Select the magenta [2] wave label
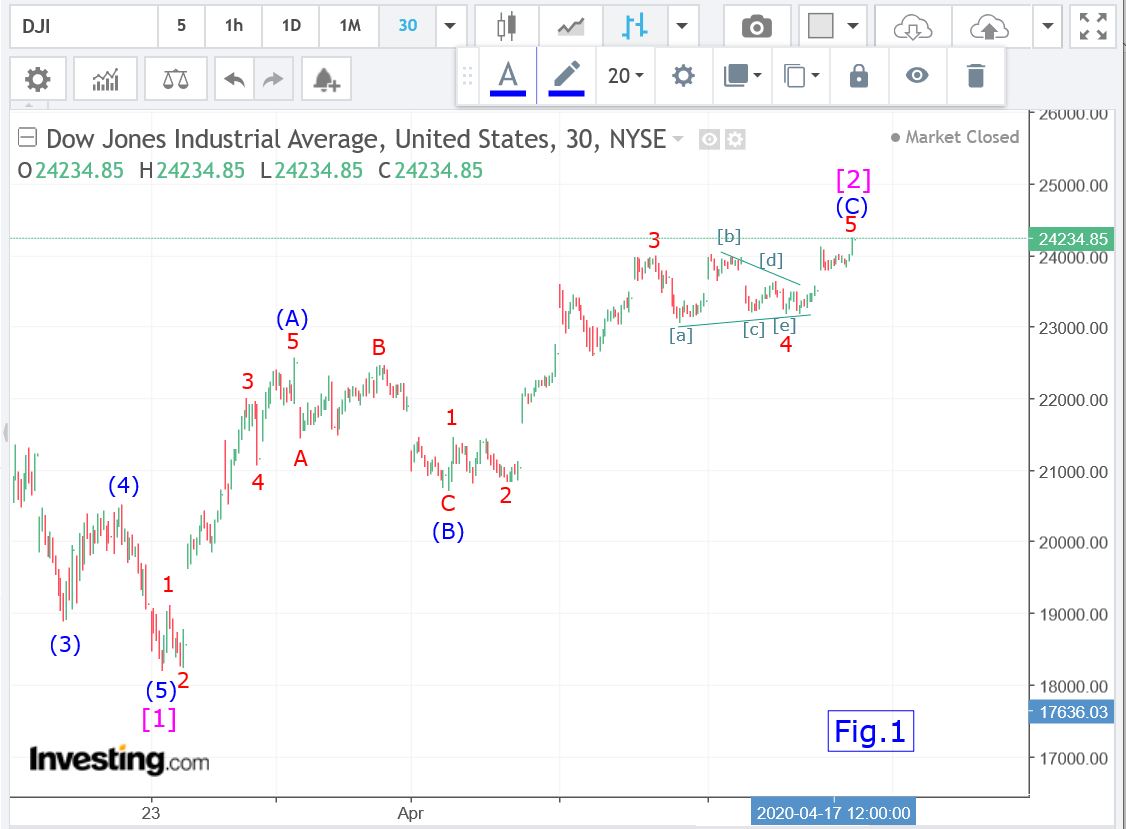 tap(854, 180)
